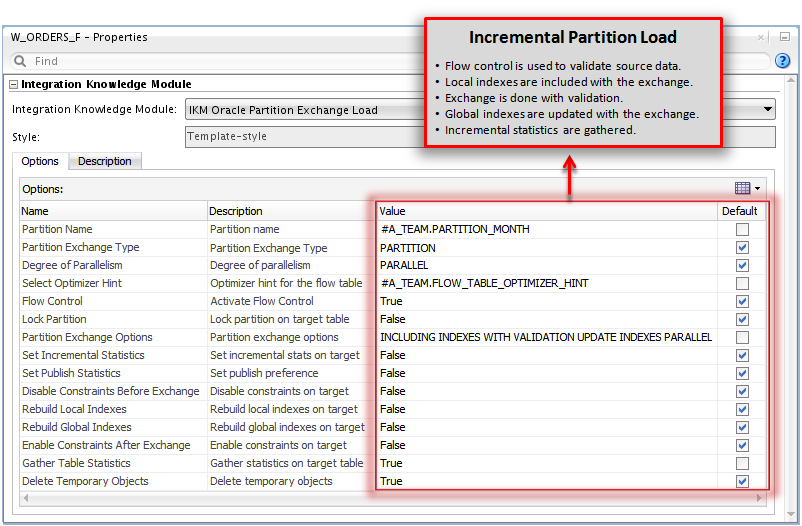Switch to the Options tab
The image size is (802, 526).
(x=40, y=161)
